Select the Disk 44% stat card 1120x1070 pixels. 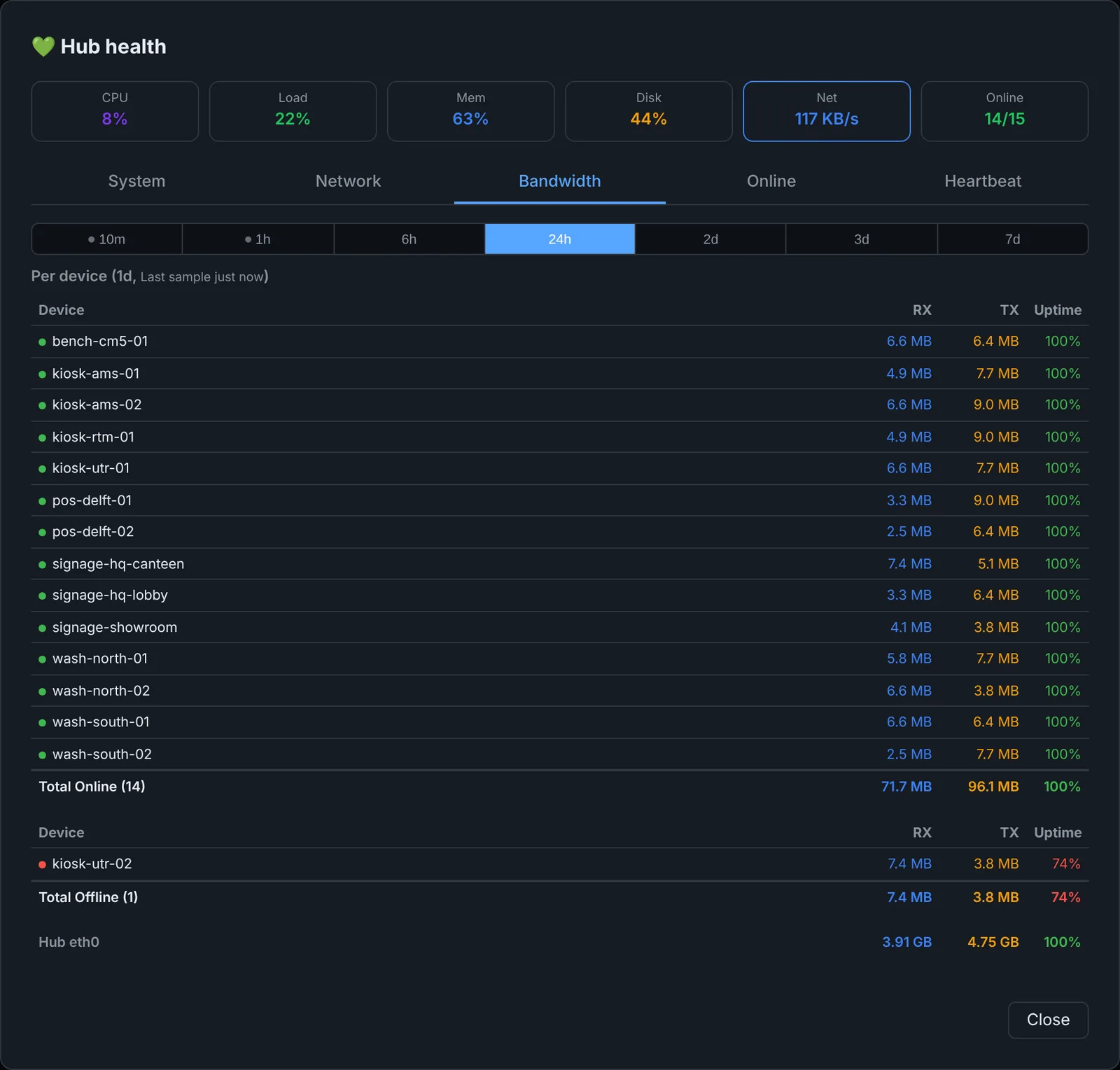click(648, 111)
